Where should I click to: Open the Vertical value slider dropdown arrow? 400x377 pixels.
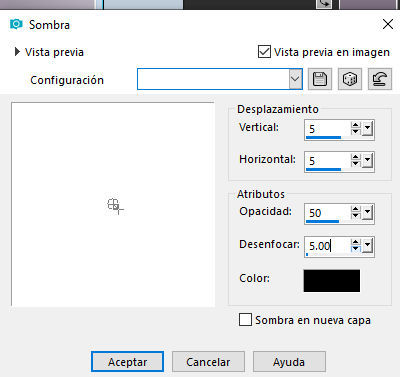[367, 129]
